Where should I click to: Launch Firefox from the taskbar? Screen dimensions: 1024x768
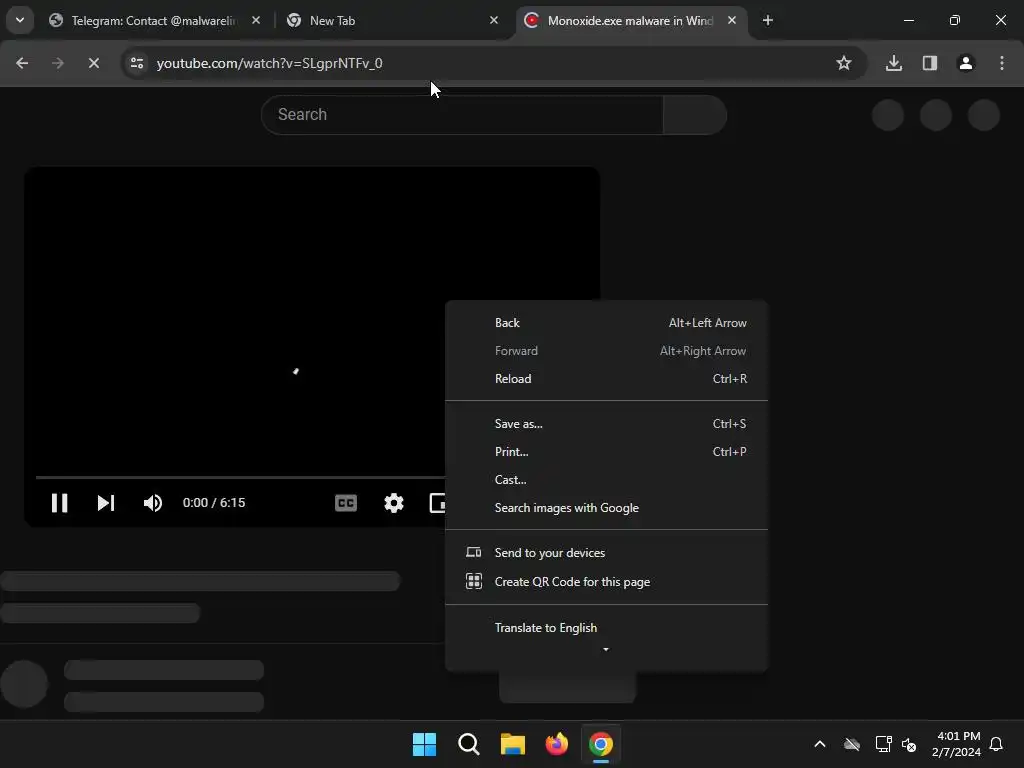(557, 744)
